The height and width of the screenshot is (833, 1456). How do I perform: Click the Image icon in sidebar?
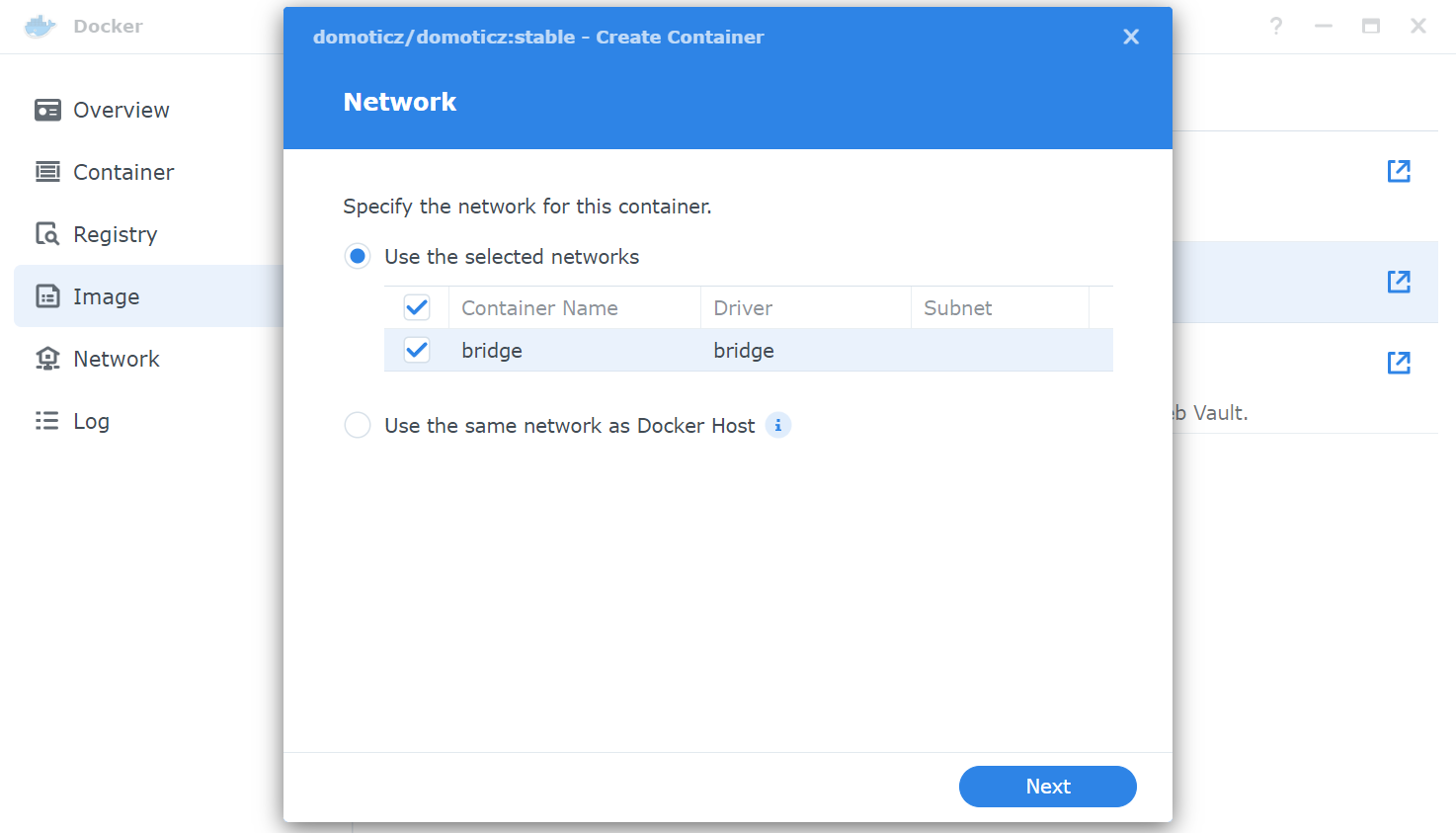point(47,296)
